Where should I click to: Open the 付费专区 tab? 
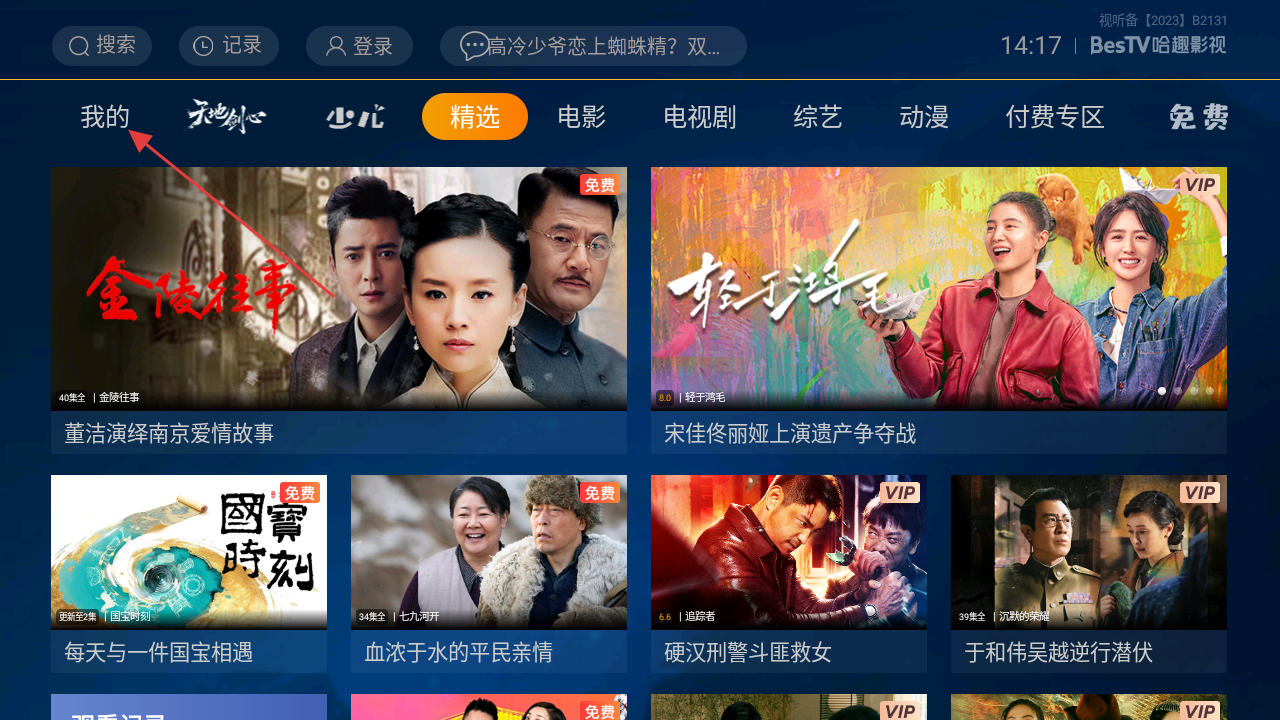[x=1055, y=117]
